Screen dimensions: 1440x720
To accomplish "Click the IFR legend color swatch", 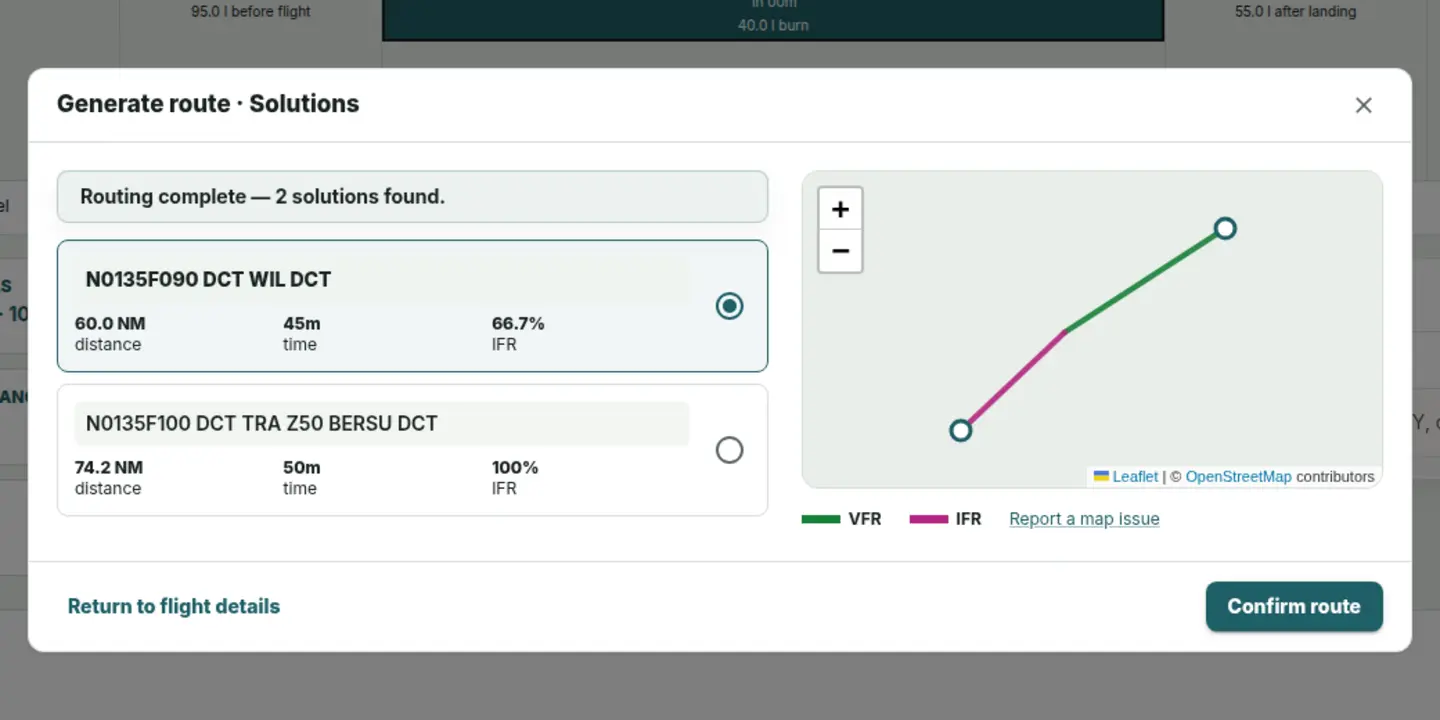I will pos(928,519).
